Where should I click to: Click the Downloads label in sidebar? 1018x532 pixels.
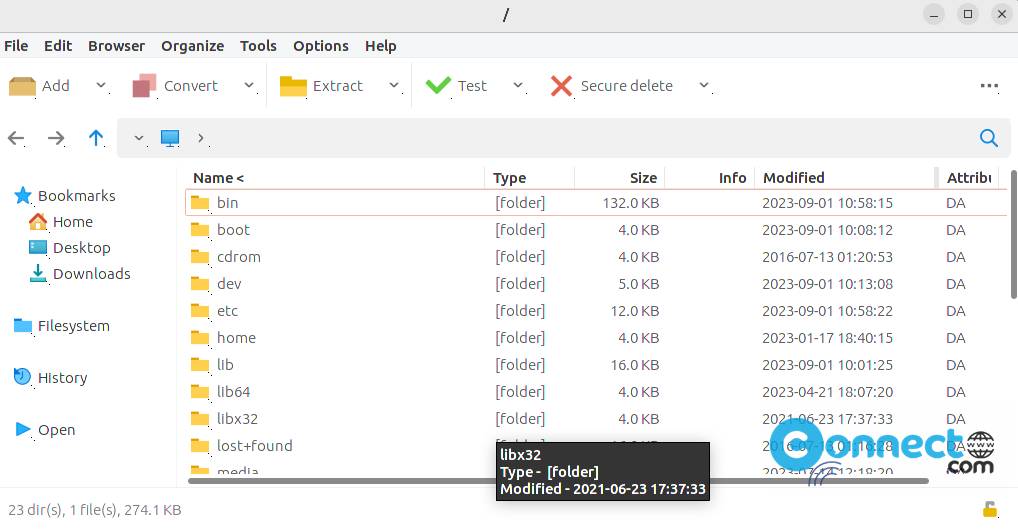tap(92, 273)
